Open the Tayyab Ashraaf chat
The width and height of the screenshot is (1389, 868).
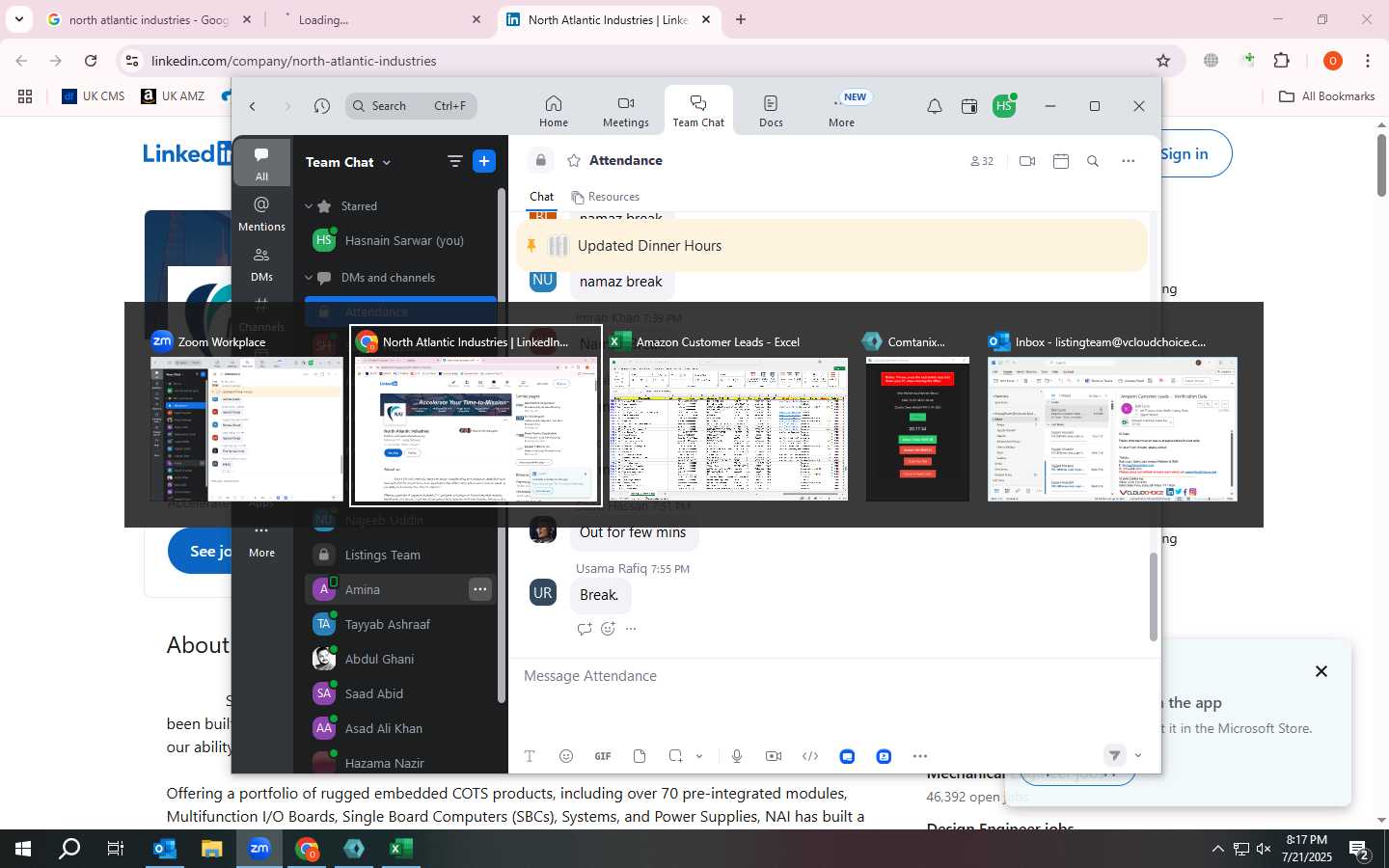coord(400,624)
